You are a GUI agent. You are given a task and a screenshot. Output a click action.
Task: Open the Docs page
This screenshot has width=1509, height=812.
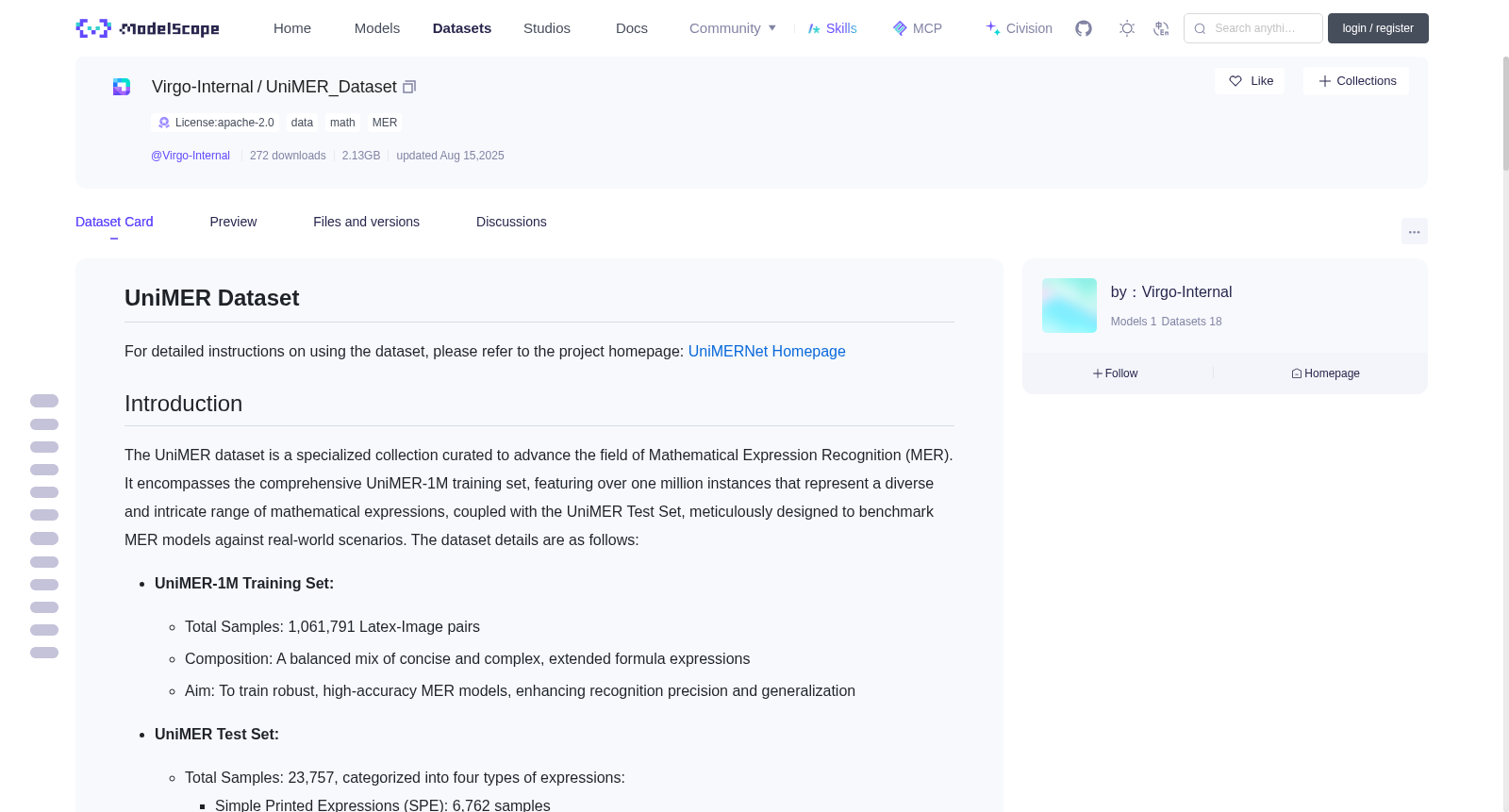tap(632, 28)
